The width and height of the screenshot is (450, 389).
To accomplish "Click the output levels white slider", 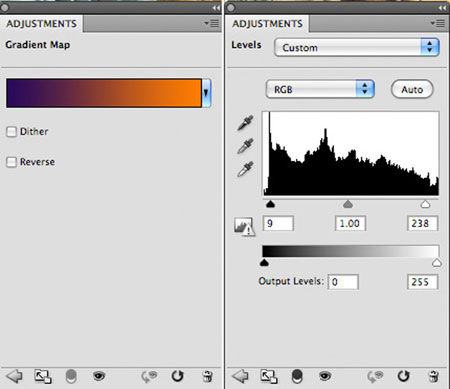I will [437, 263].
